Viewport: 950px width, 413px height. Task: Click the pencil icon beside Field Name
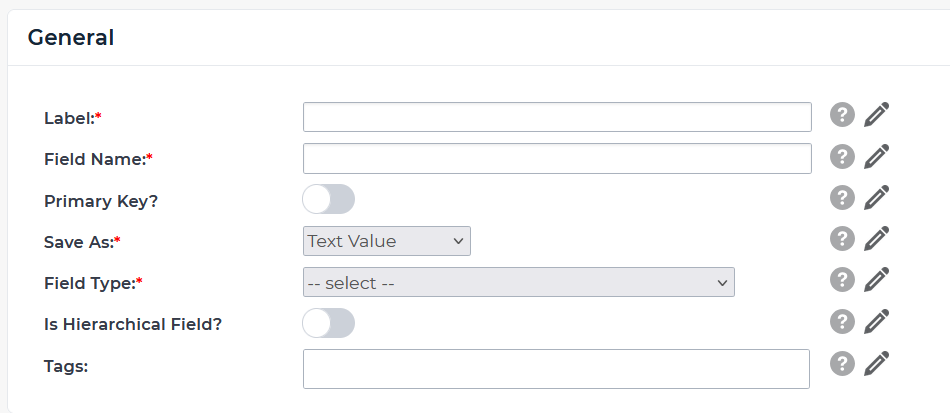click(x=877, y=157)
